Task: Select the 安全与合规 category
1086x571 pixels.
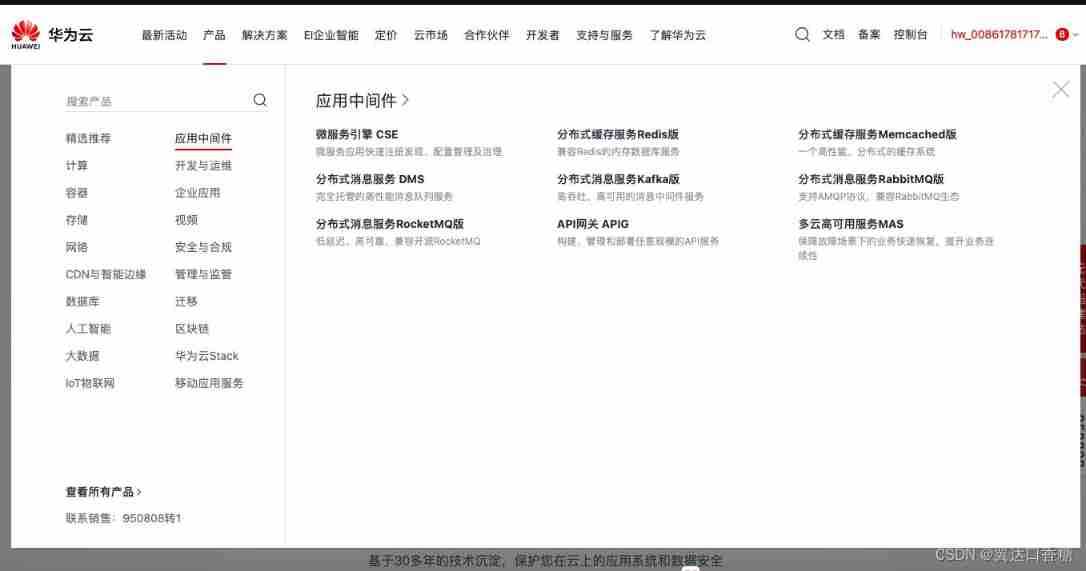Action: point(203,247)
